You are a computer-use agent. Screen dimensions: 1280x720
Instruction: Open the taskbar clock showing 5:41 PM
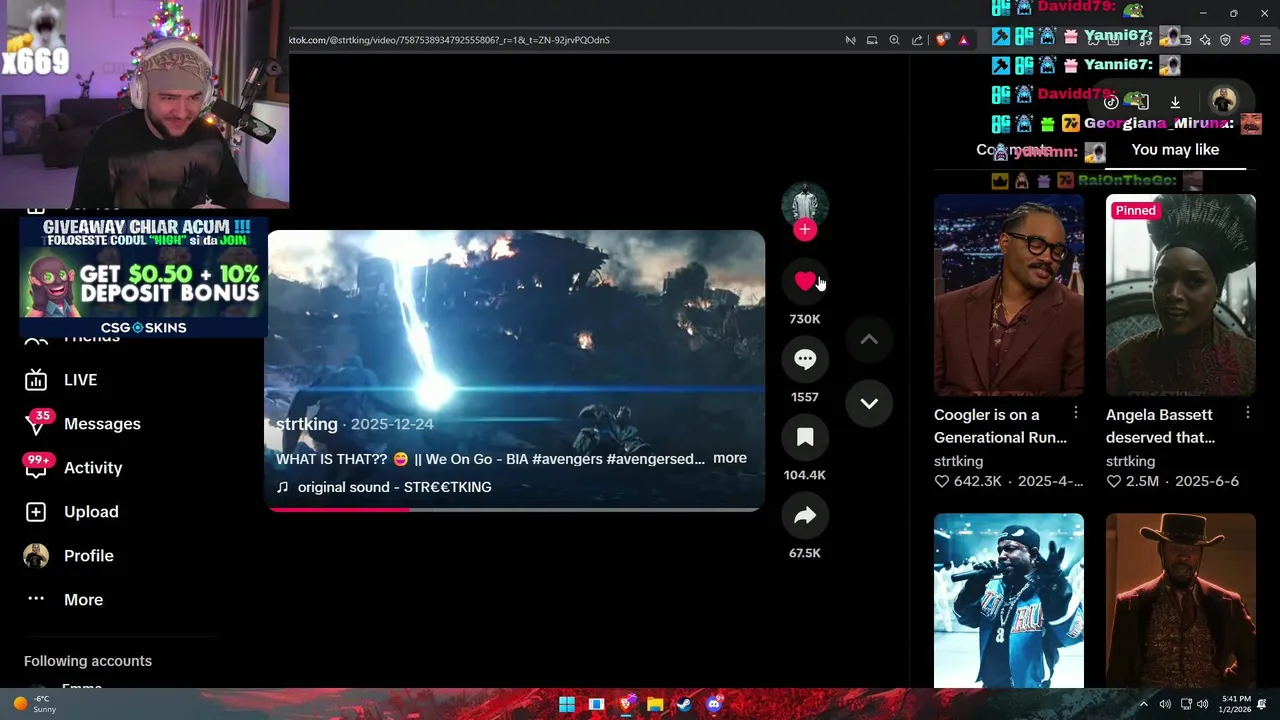[1236, 704]
